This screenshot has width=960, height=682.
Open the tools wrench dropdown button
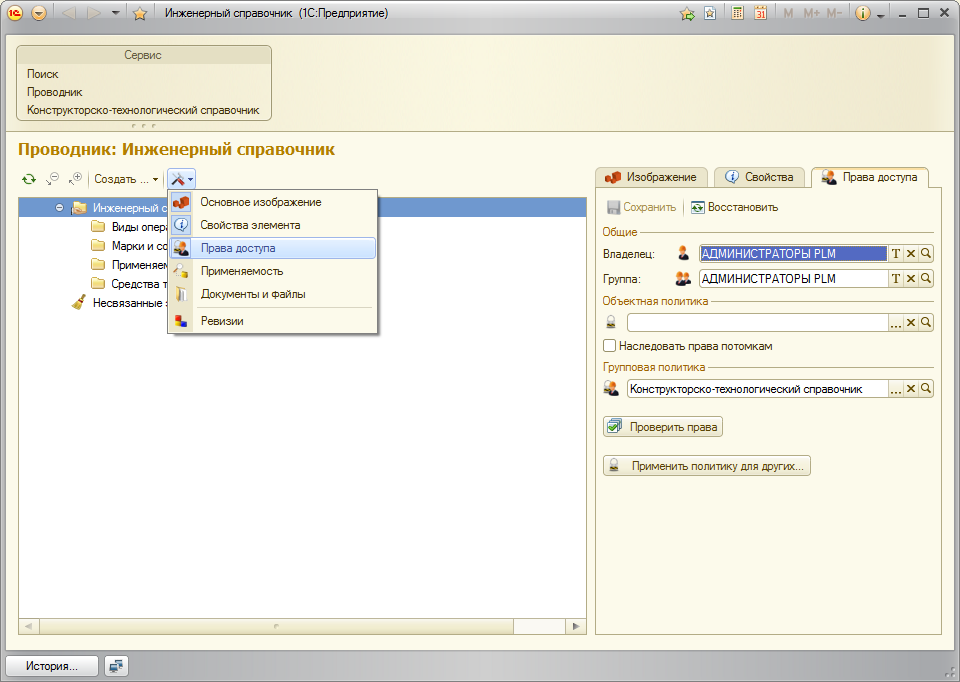(181, 179)
